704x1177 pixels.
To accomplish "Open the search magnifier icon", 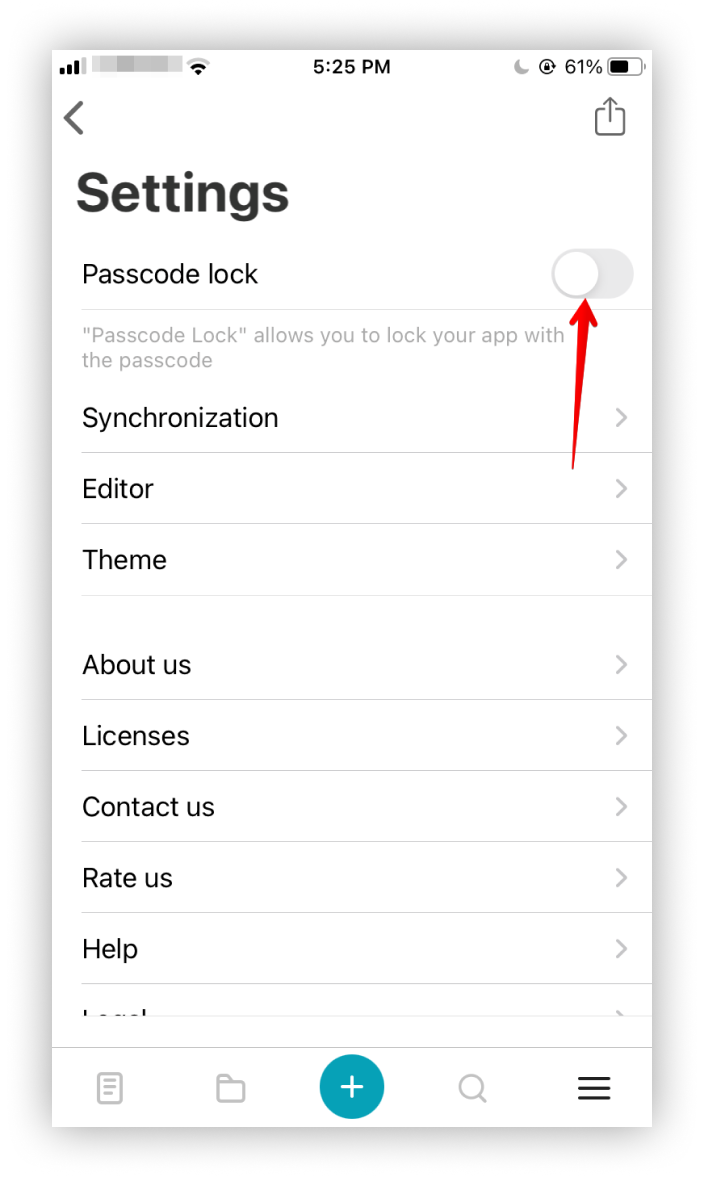I will [472, 1088].
